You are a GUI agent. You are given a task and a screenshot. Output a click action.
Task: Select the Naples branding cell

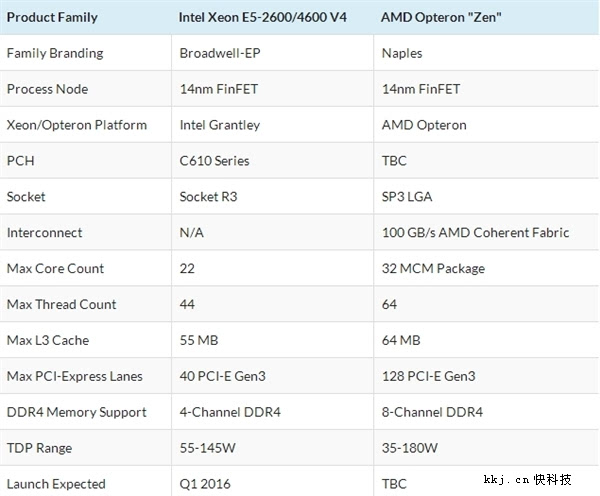402,53
